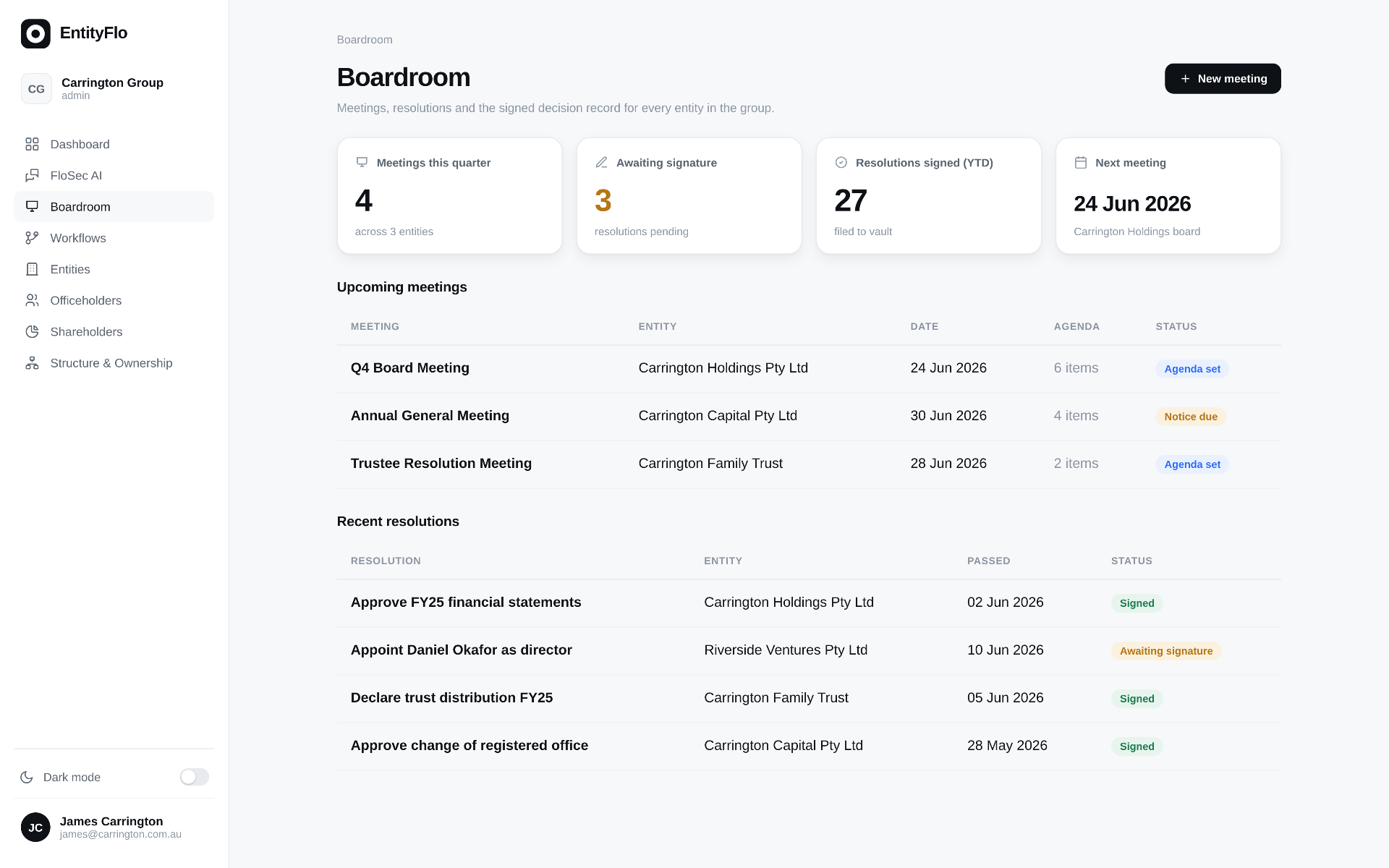The height and width of the screenshot is (868, 1389).
Task: Click the Shareholders pie chart icon
Action: tap(32, 331)
